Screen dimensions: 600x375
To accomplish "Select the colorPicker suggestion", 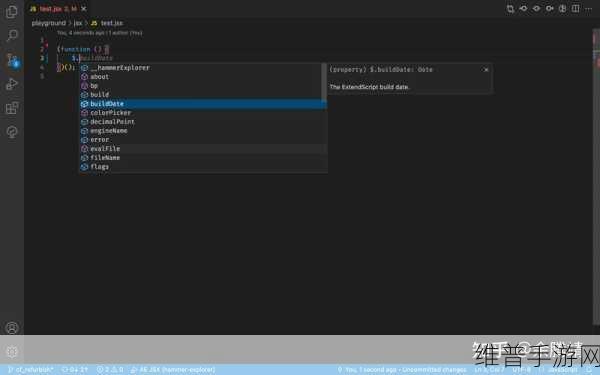I will pyautogui.click(x=203, y=113).
